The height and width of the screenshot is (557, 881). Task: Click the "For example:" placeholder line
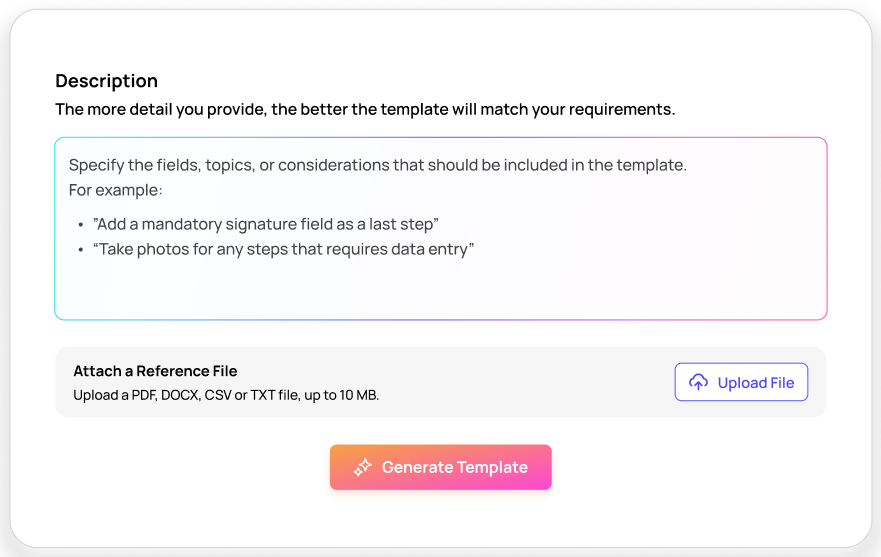click(115, 190)
